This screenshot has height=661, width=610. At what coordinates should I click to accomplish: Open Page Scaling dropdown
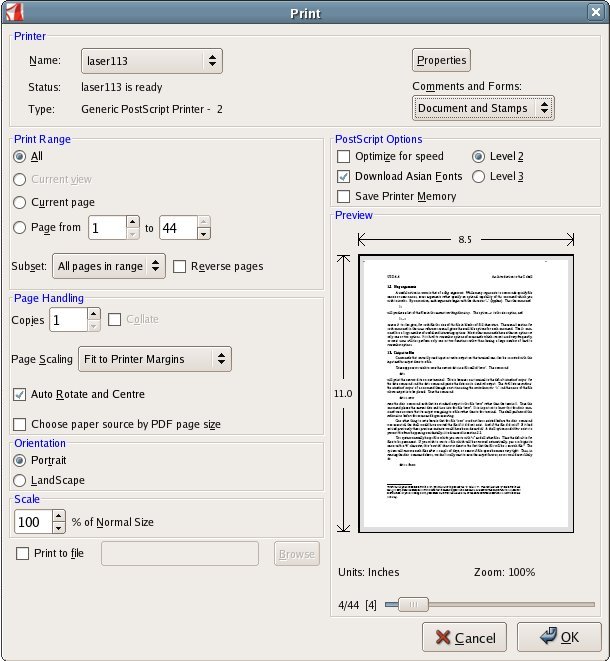155,359
